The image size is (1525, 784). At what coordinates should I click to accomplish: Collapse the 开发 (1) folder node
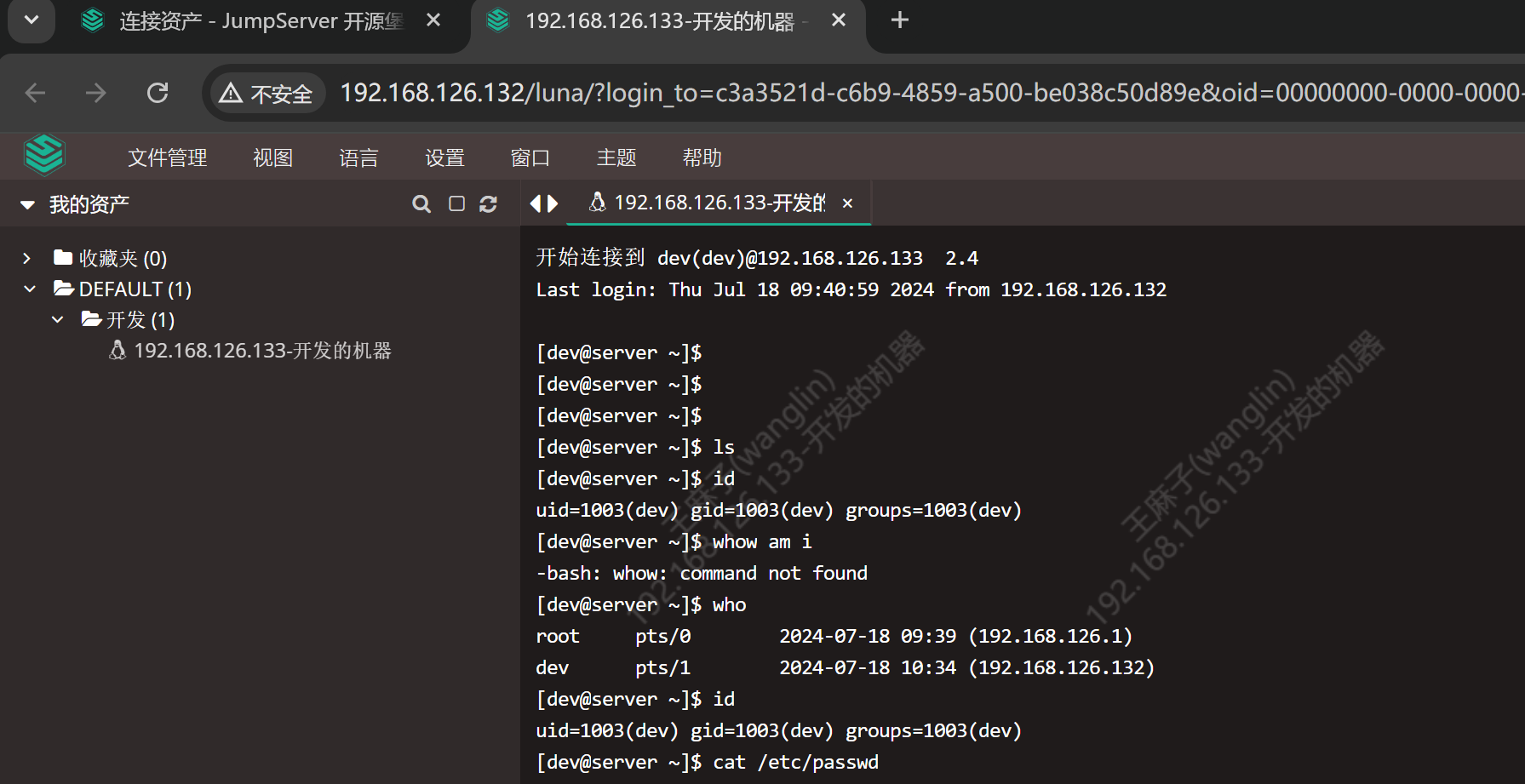coord(58,320)
